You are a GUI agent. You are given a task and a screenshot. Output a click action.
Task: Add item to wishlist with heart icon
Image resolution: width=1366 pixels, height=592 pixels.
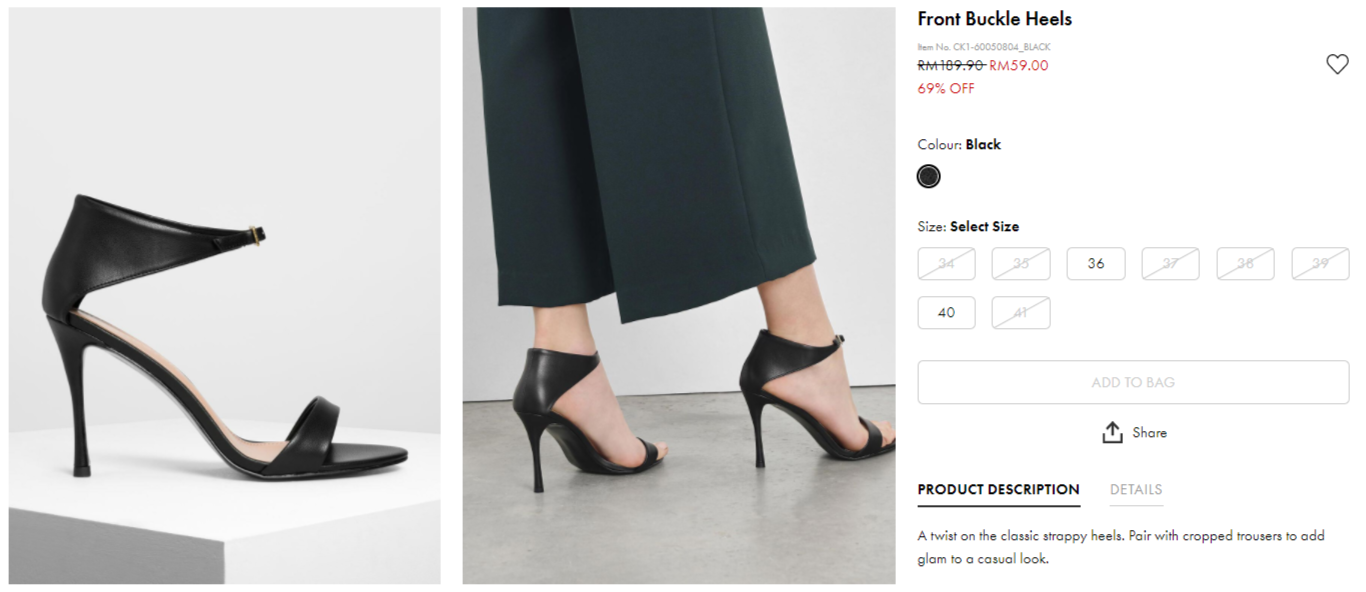point(1337,64)
